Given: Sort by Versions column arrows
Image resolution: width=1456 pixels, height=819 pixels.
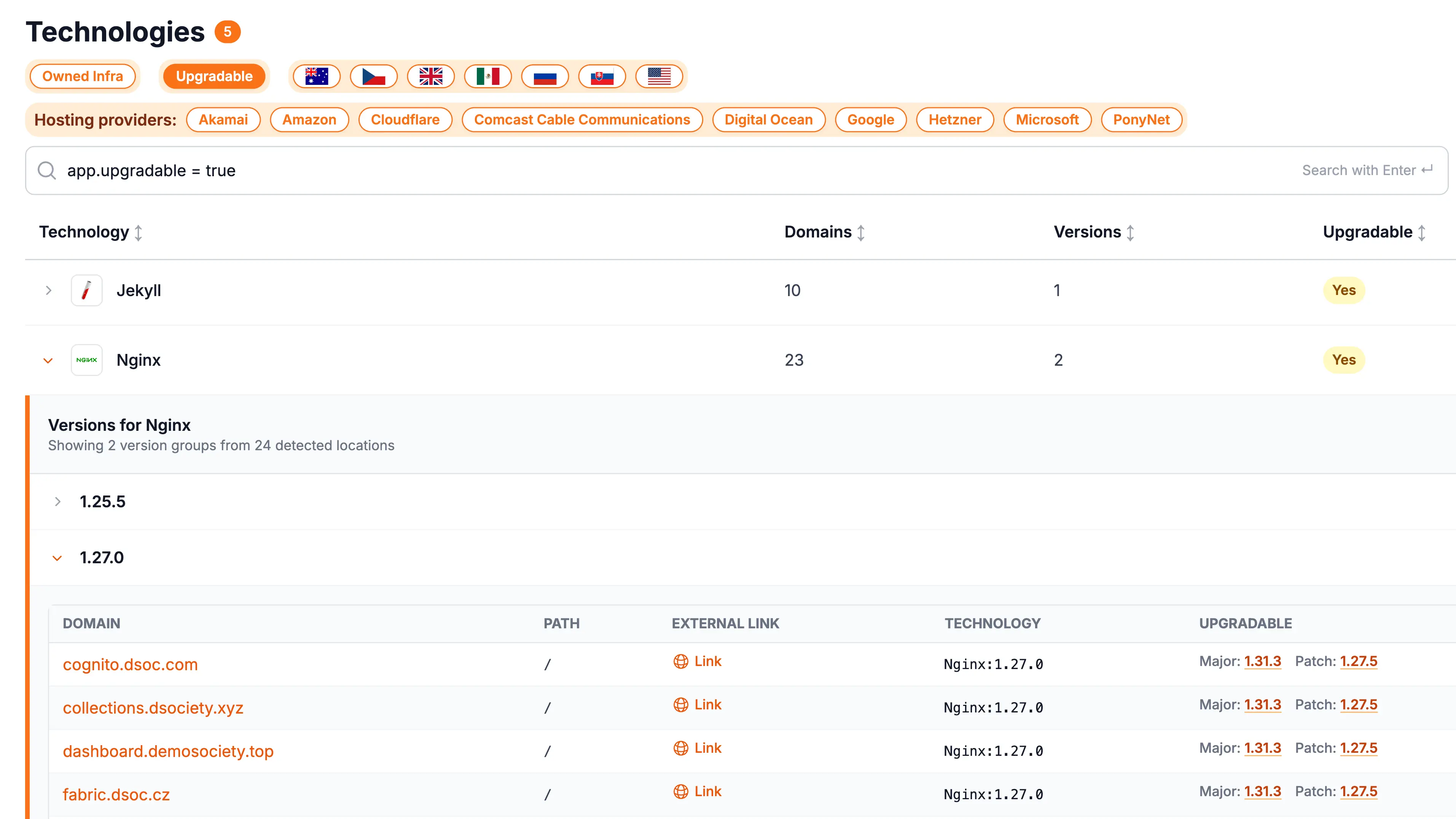Looking at the screenshot, I should [x=1130, y=232].
